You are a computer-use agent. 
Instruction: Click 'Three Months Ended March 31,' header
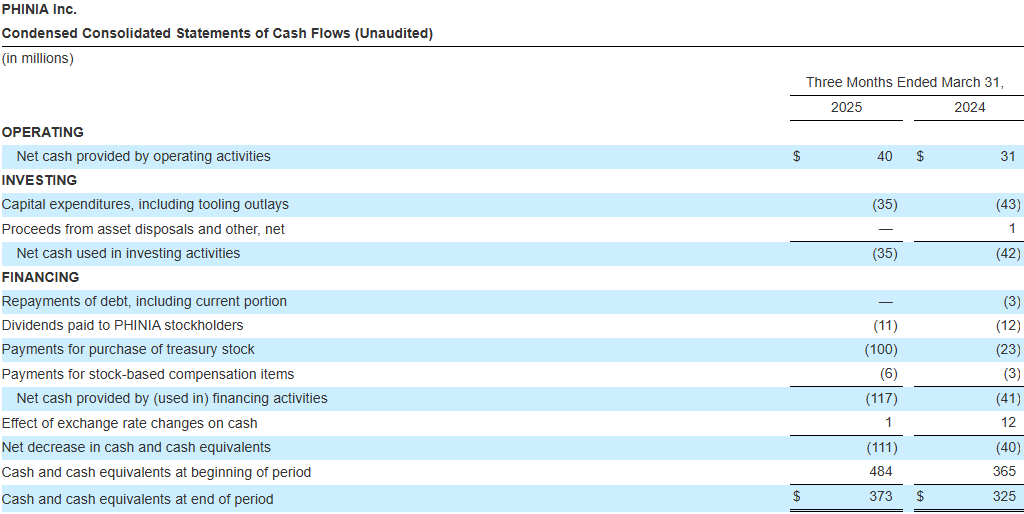point(904,82)
